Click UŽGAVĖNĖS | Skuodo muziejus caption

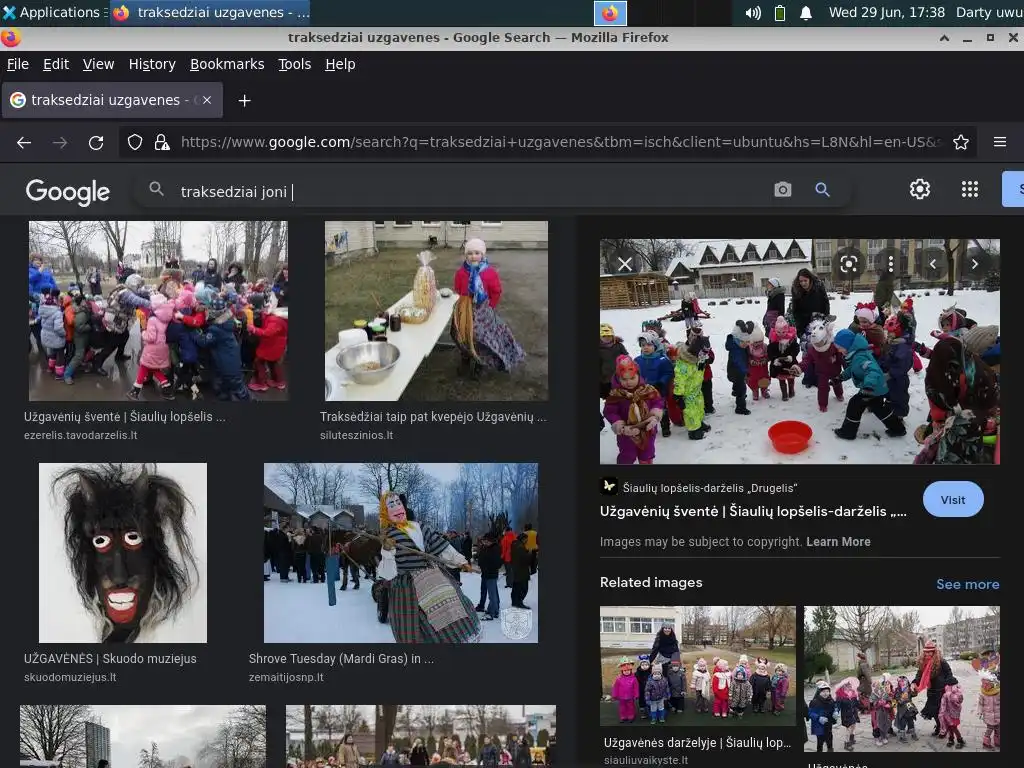(110, 659)
